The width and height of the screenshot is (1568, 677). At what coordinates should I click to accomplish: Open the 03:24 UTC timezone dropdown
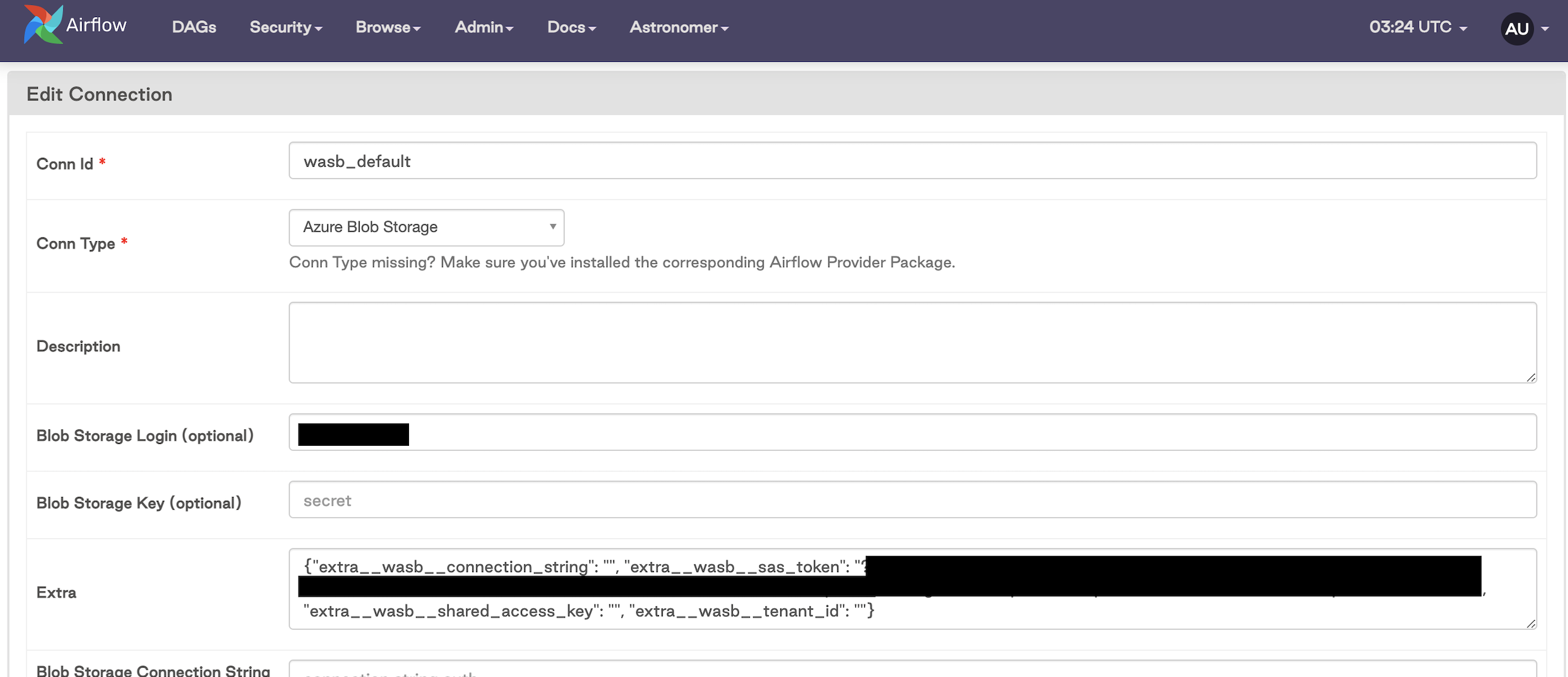(x=1418, y=27)
